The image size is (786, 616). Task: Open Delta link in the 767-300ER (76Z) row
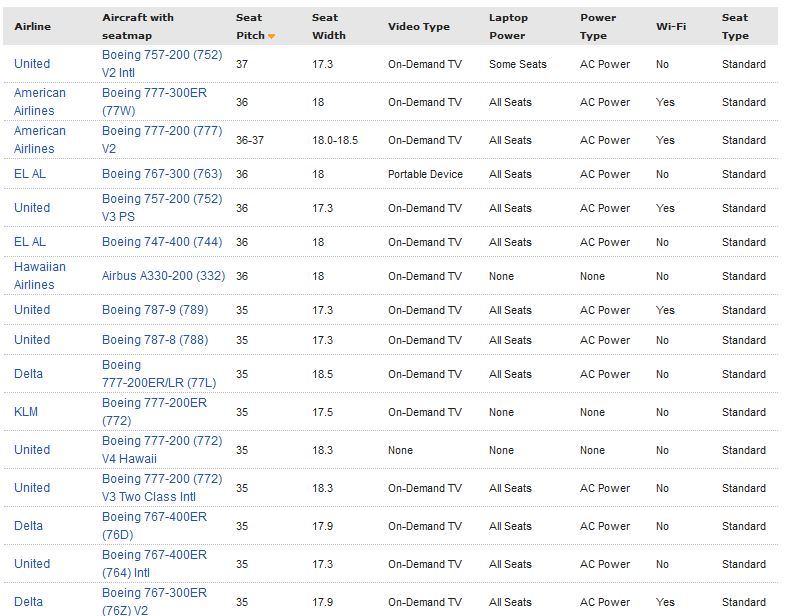pyautogui.click(x=29, y=602)
